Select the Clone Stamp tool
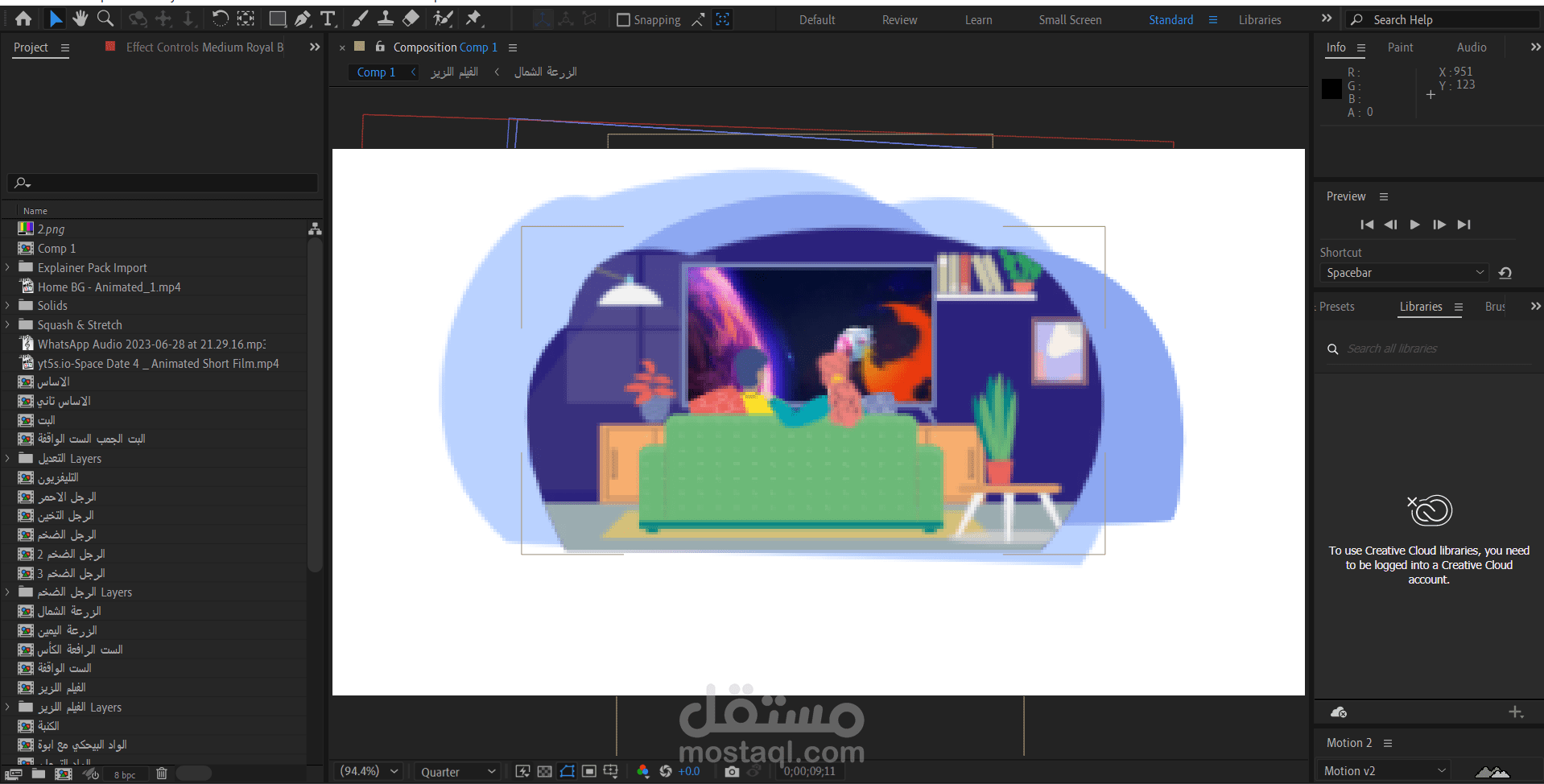Screen dimensions: 1544x784 tap(385, 18)
